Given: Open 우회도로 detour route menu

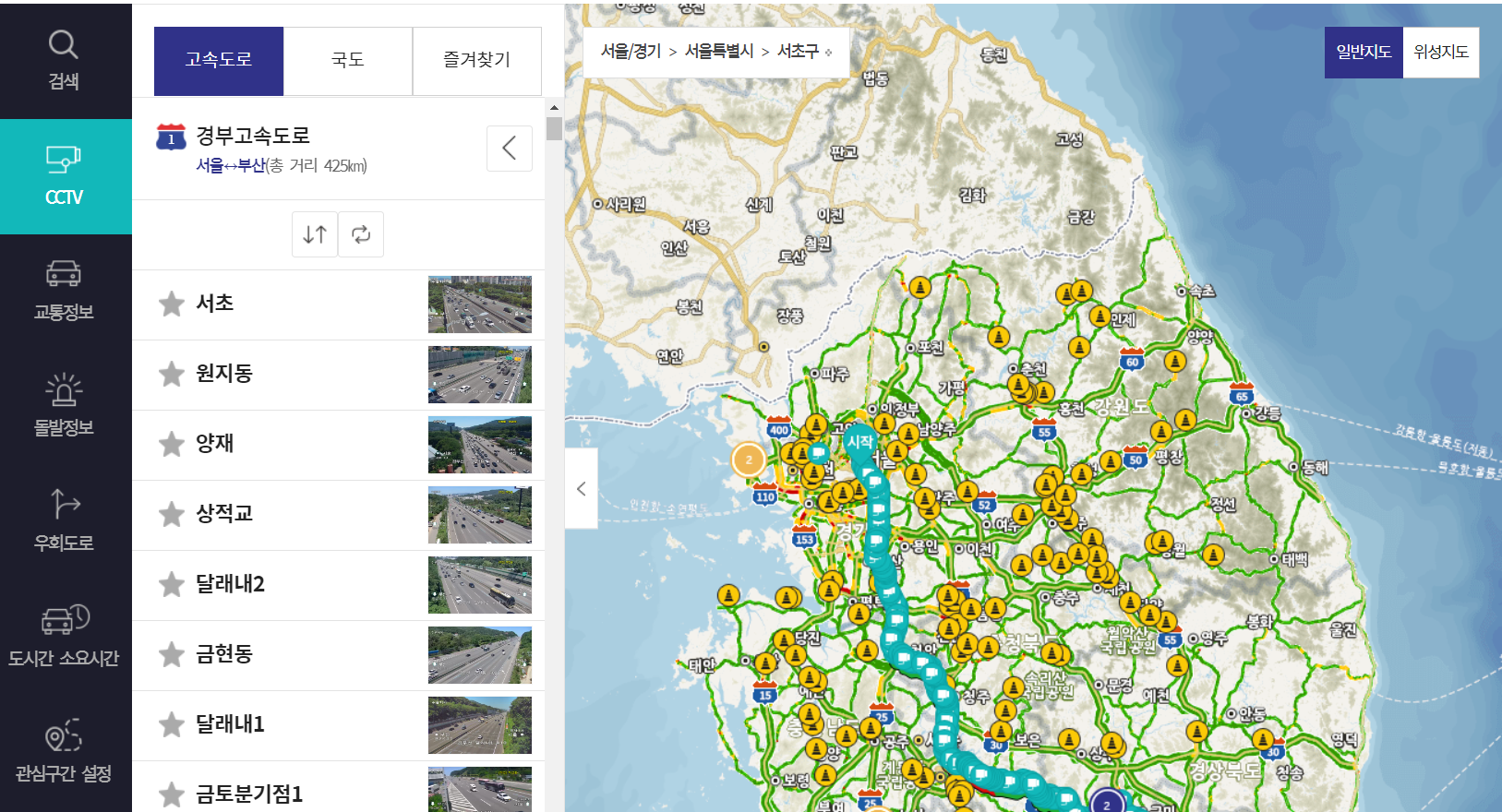Looking at the screenshot, I should (x=64, y=522).
